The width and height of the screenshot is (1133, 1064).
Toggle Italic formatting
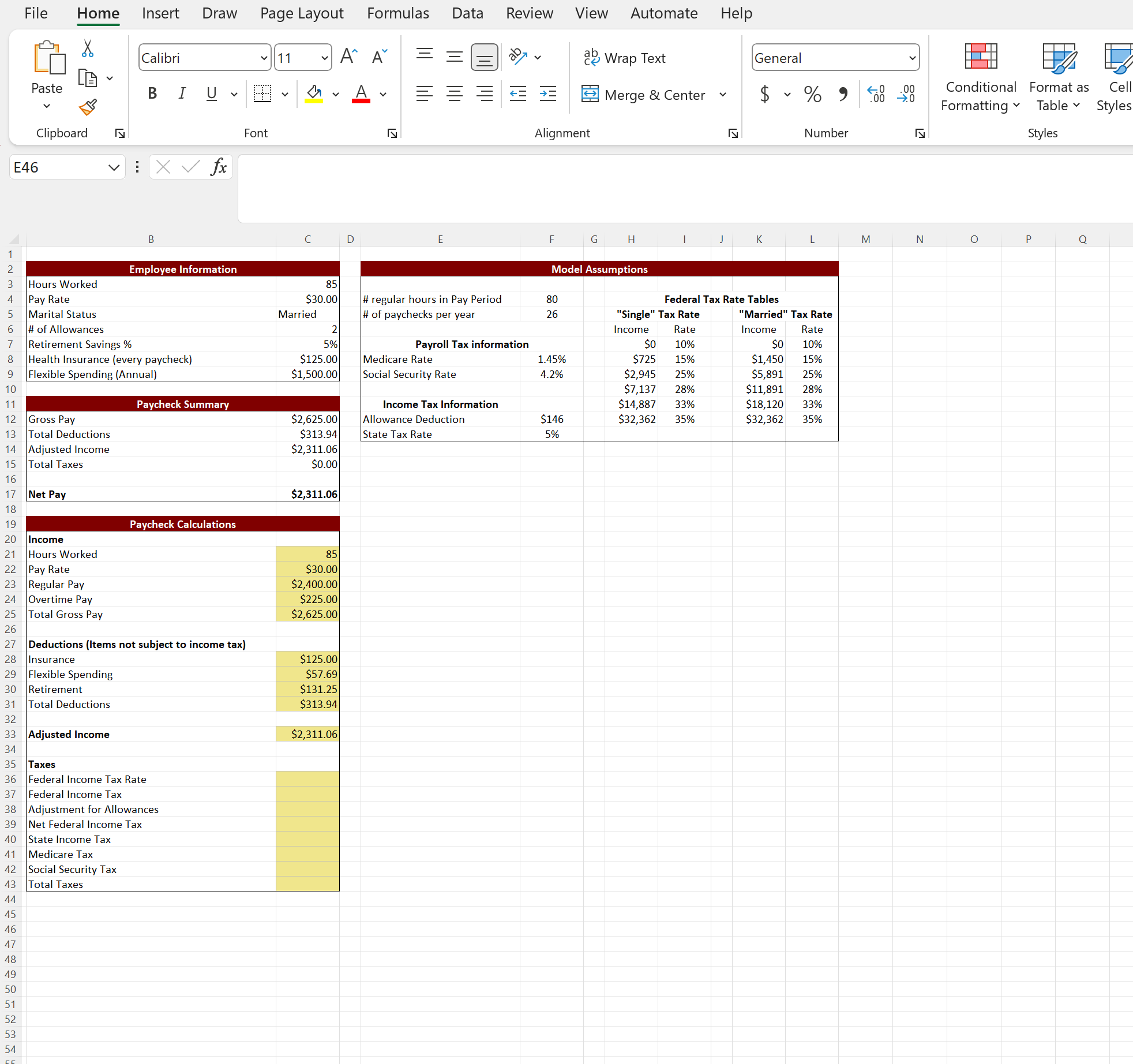coord(182,94)
